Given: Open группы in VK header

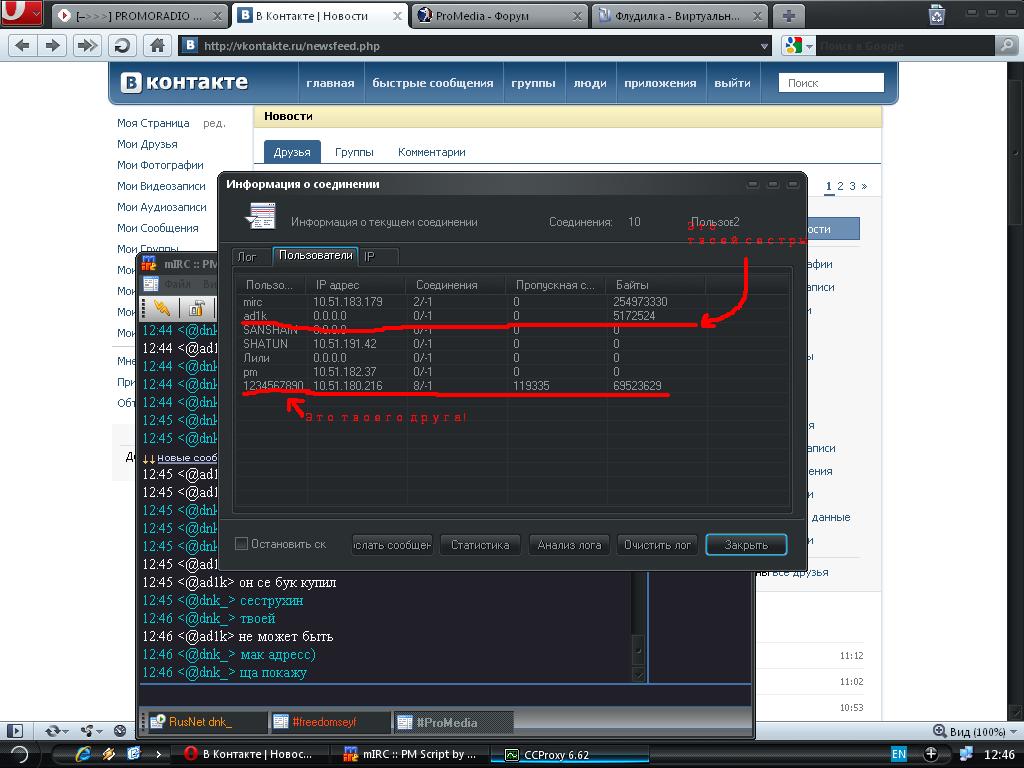Looking at the screenshot, I should pos(533,83).
